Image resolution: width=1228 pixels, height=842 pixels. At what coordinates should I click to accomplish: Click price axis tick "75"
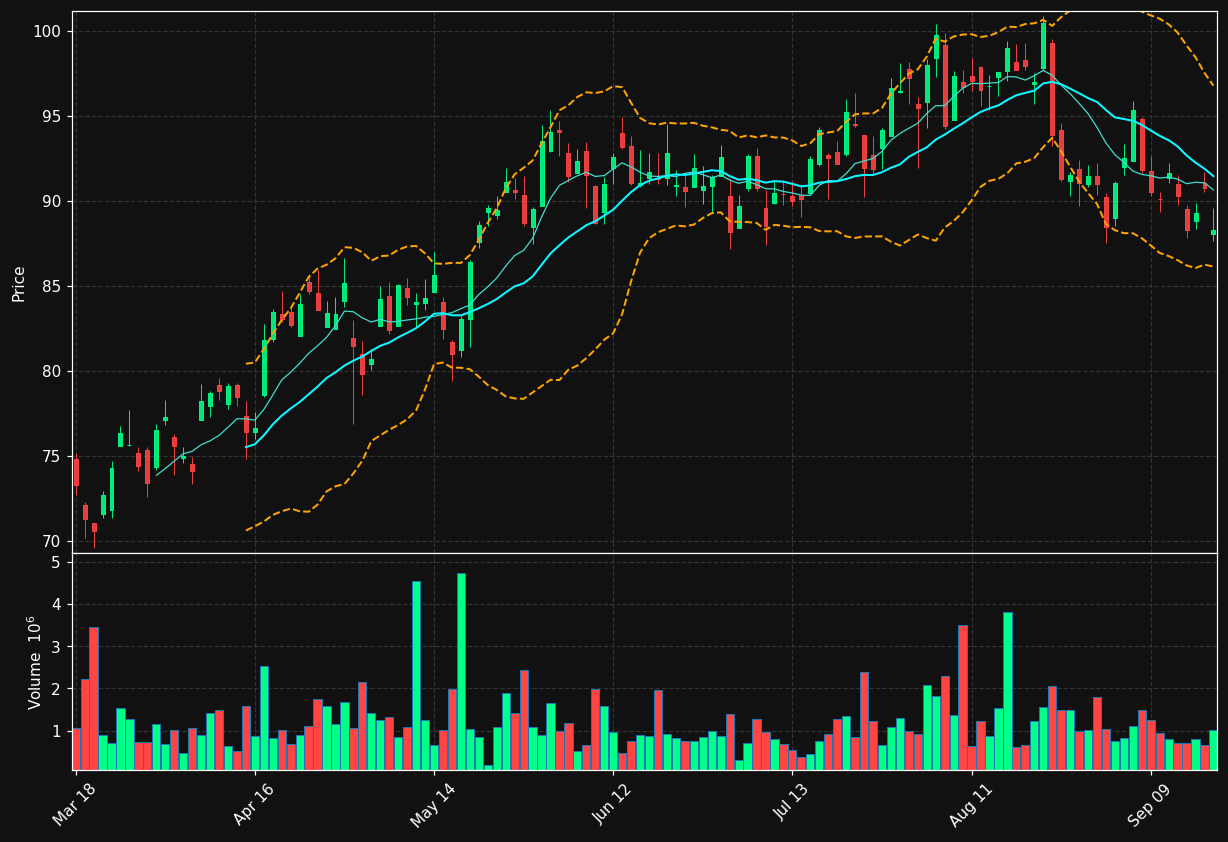tap(50, 457)
